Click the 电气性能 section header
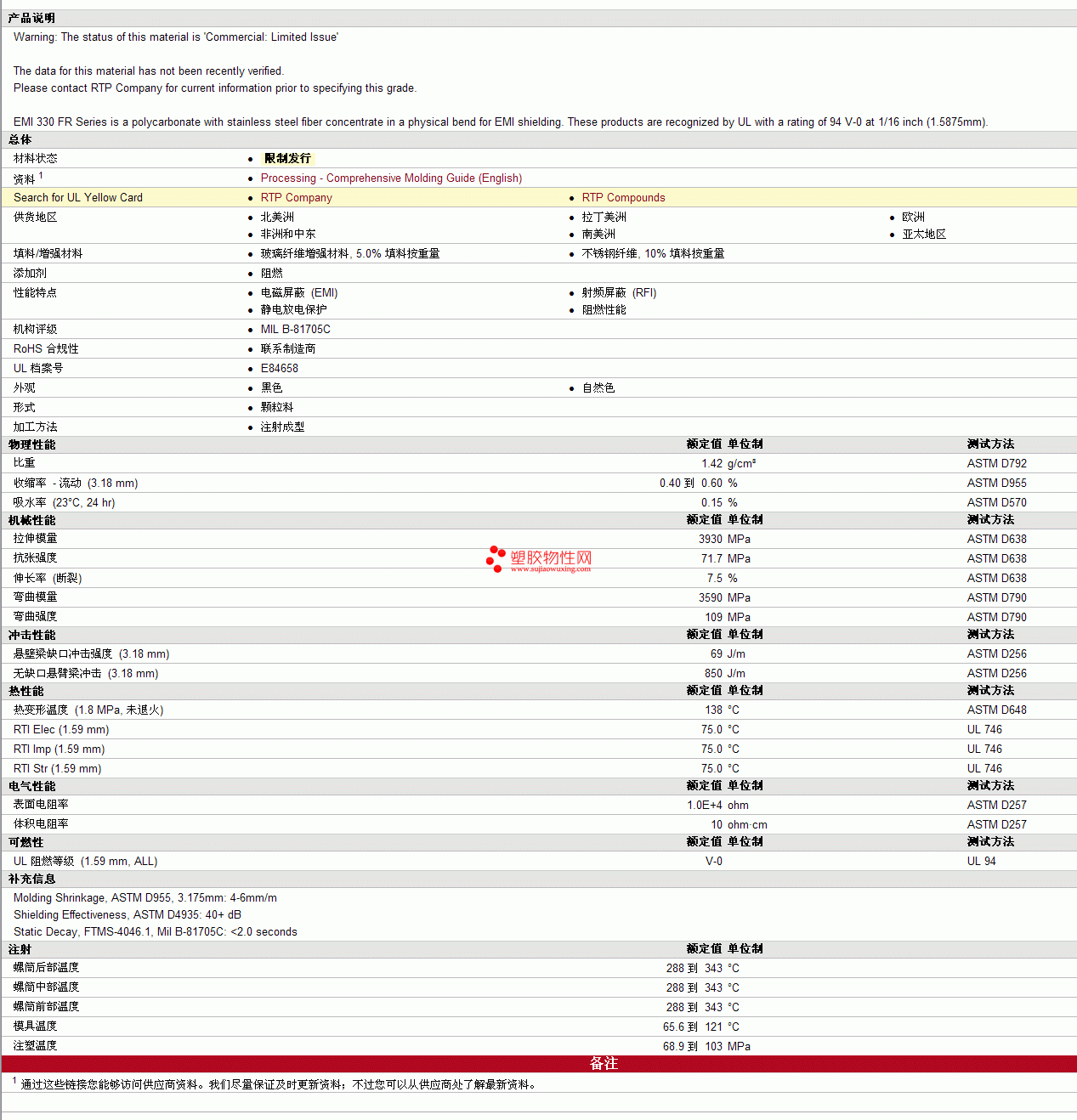Screen dimensions: 1077x1120 pos(32,786)
